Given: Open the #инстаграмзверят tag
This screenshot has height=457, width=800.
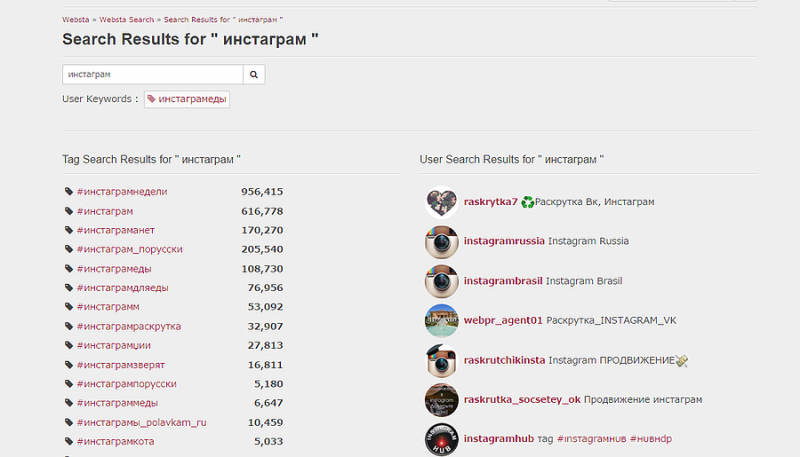Looking at the screenshot, I should point(120,365).
